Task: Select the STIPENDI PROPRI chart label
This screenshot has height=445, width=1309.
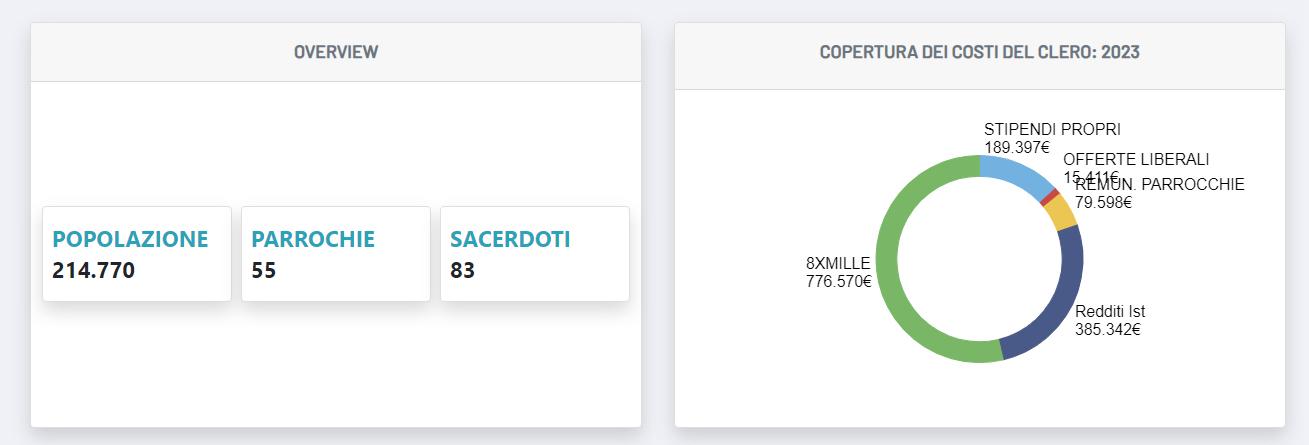Action: pos(1052,129)
